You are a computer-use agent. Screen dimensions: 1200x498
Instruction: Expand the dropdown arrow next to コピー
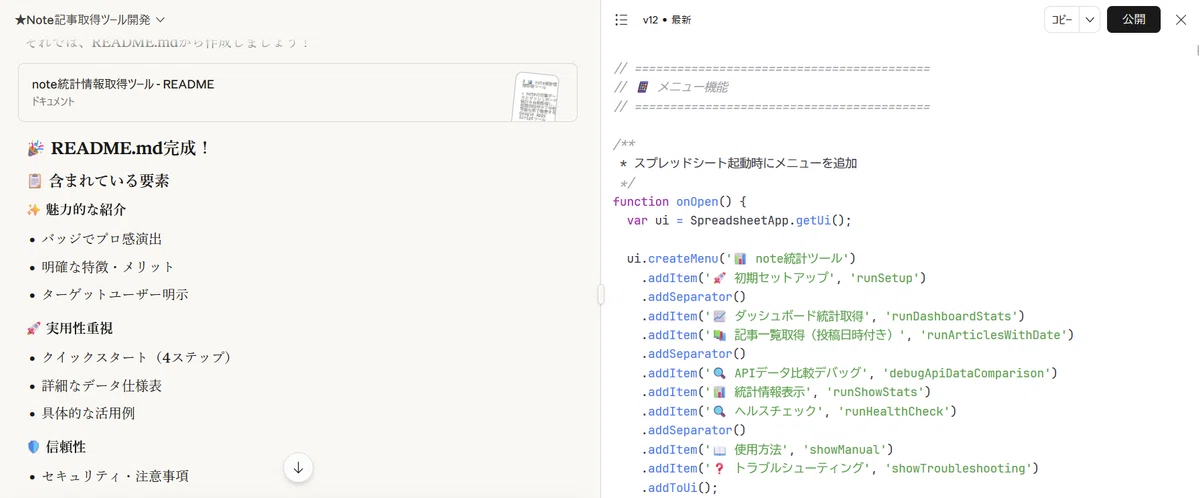[x=1089, y=20]
